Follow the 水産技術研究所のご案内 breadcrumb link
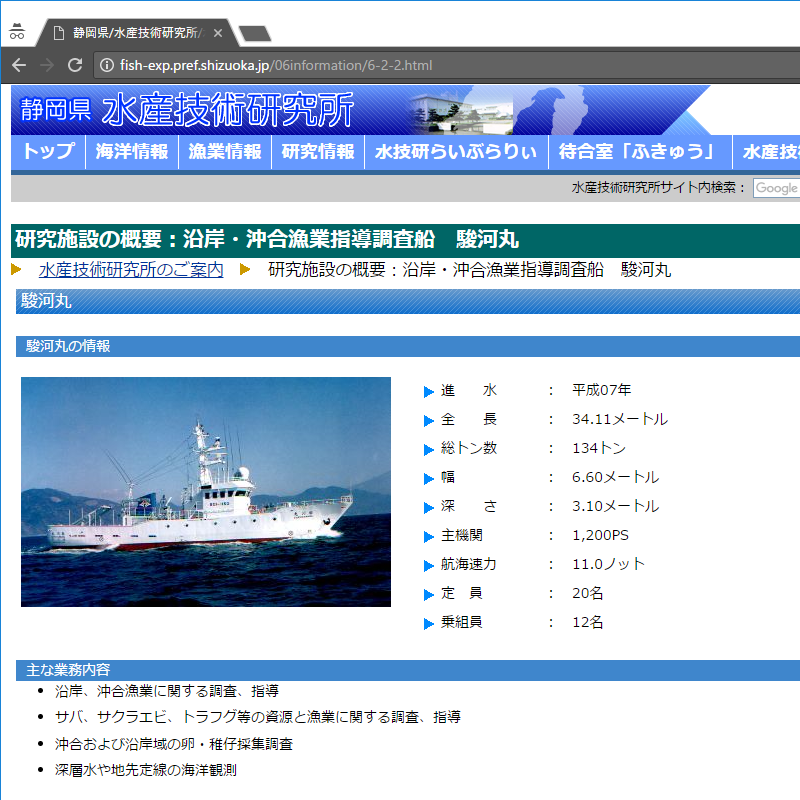This screenshot has width=800, height=800. [131, 270]
